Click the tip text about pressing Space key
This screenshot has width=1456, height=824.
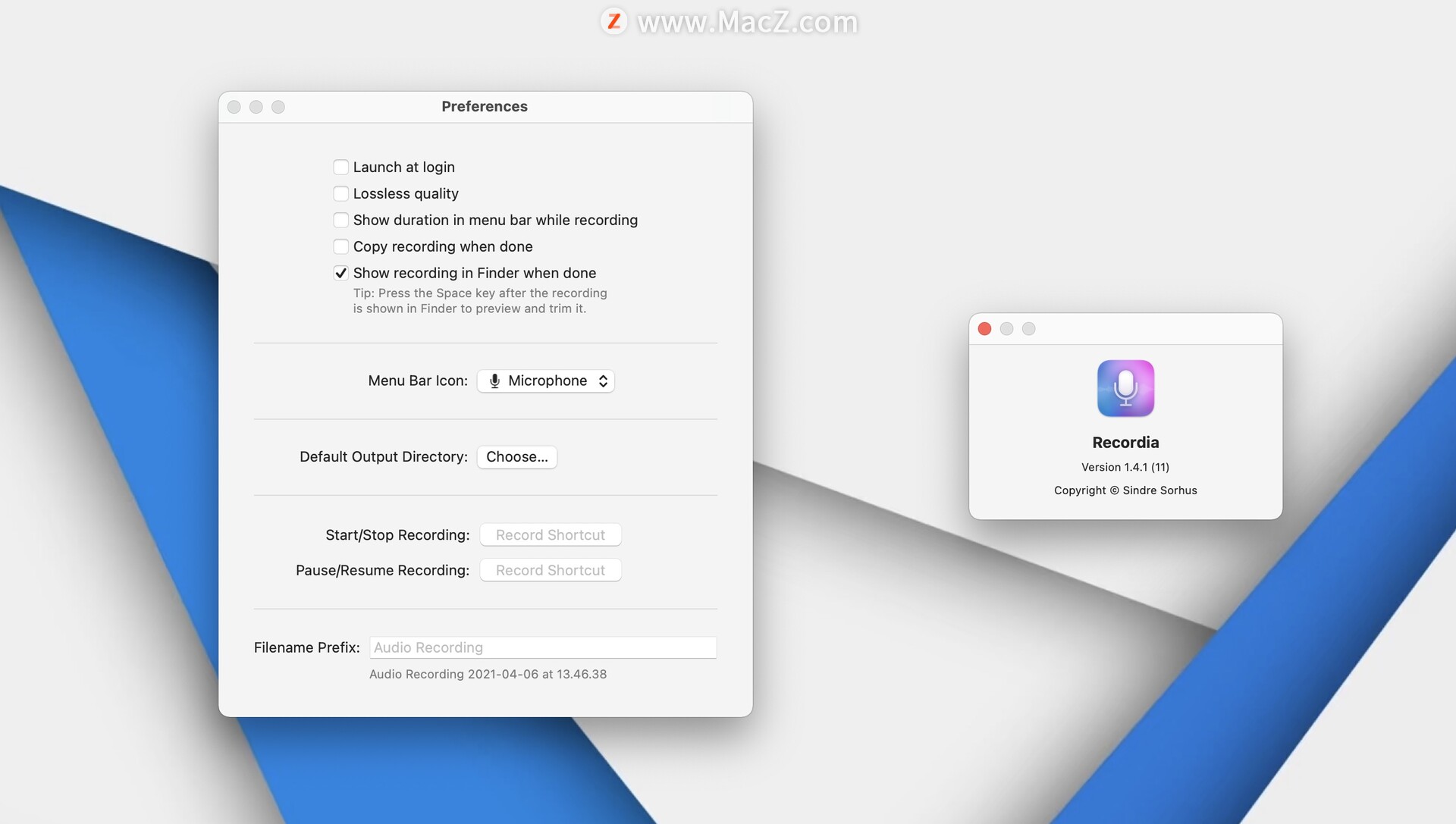(480, 302)
